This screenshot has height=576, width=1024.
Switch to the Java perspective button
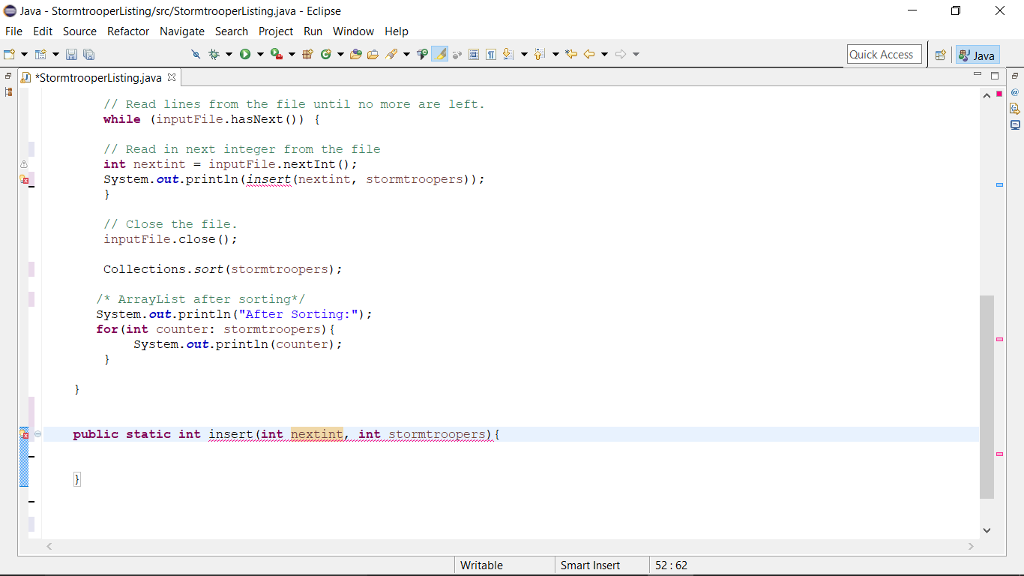(x=977, y=55)
